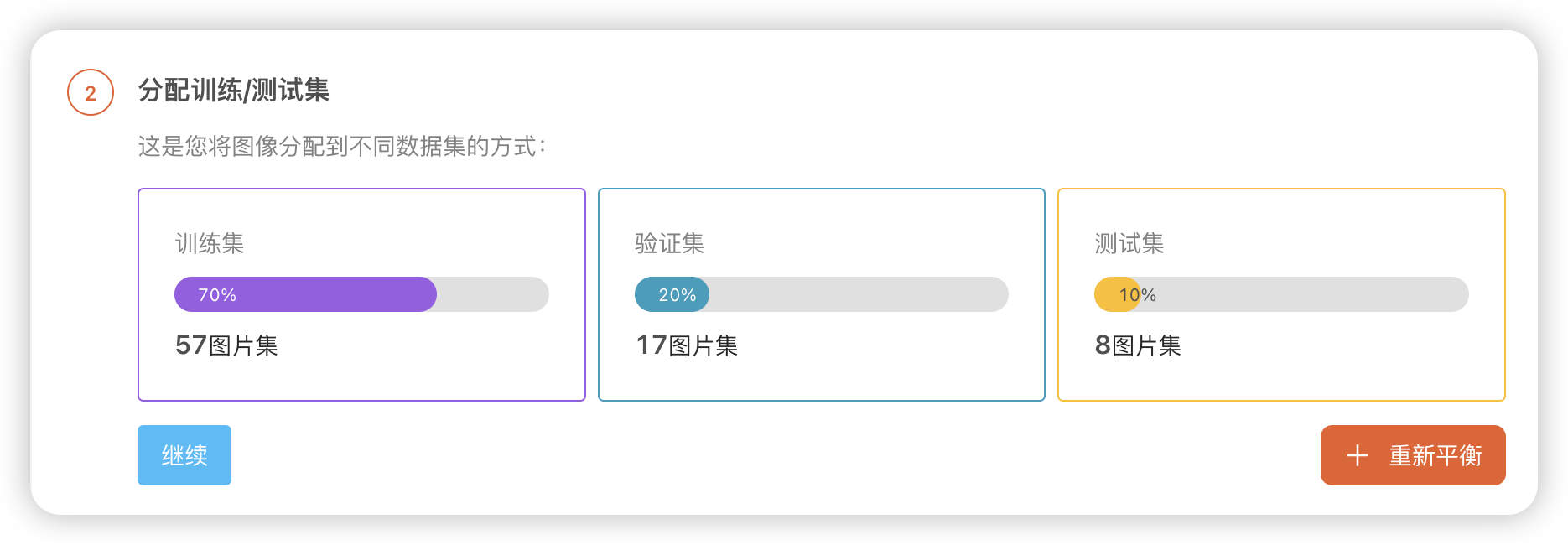Image resolution: width=1568 pixels, height=545 pixels.
Task: Click the step 2 circle icon
Action: tap(91, 92)
